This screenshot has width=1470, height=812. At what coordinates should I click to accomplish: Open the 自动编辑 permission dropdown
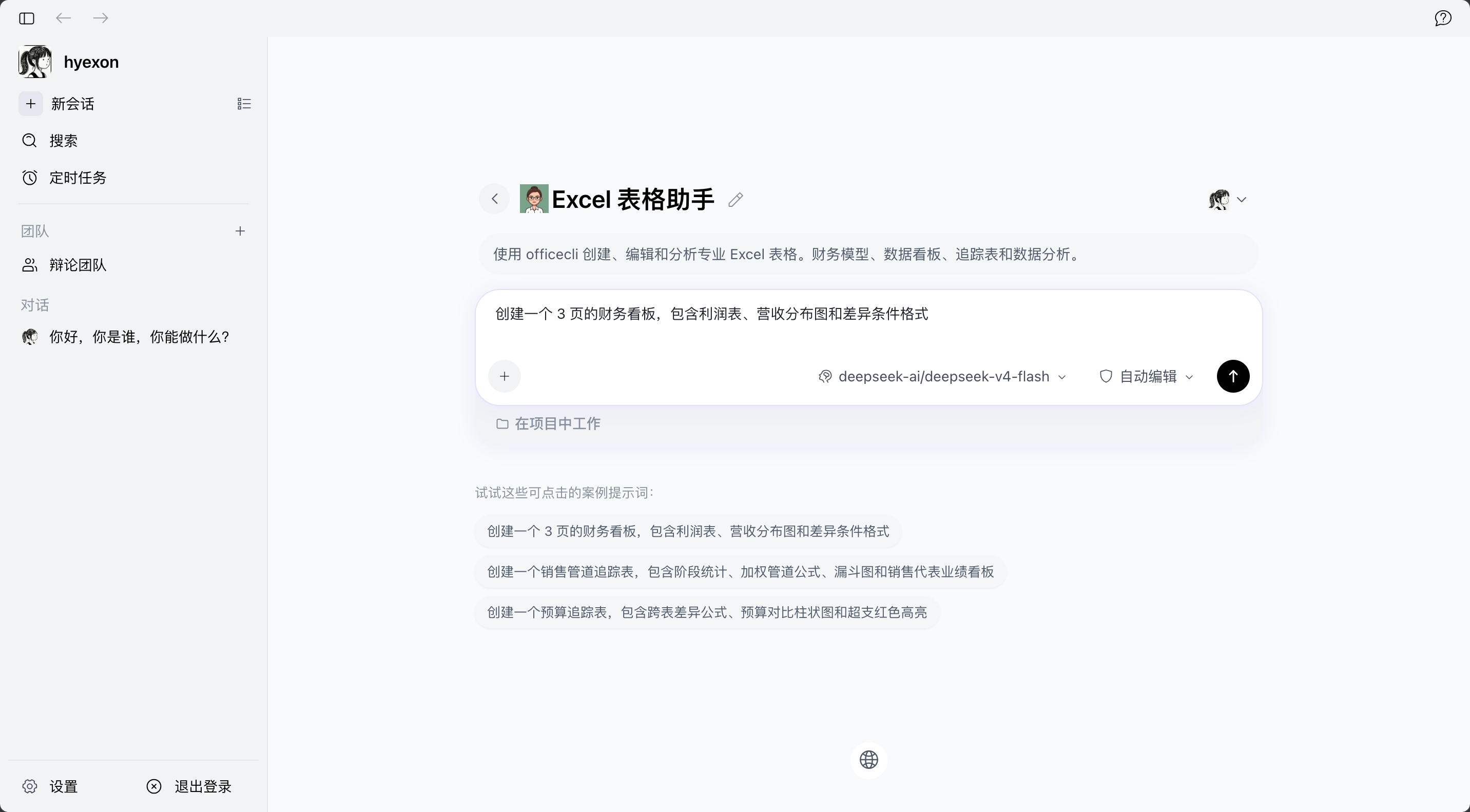(x=1147, y=377)
